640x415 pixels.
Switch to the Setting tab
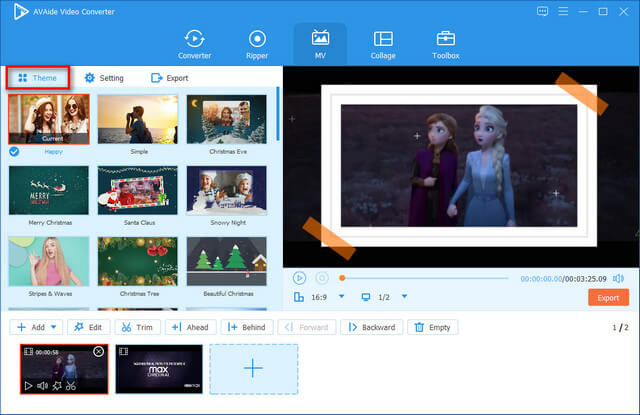point(104,78)
